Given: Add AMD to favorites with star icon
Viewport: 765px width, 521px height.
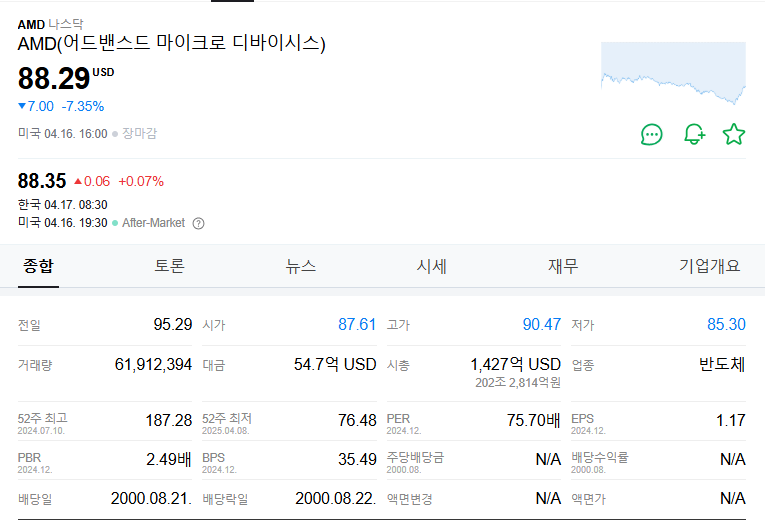Looking at the screenshot, I should point(734,135).
